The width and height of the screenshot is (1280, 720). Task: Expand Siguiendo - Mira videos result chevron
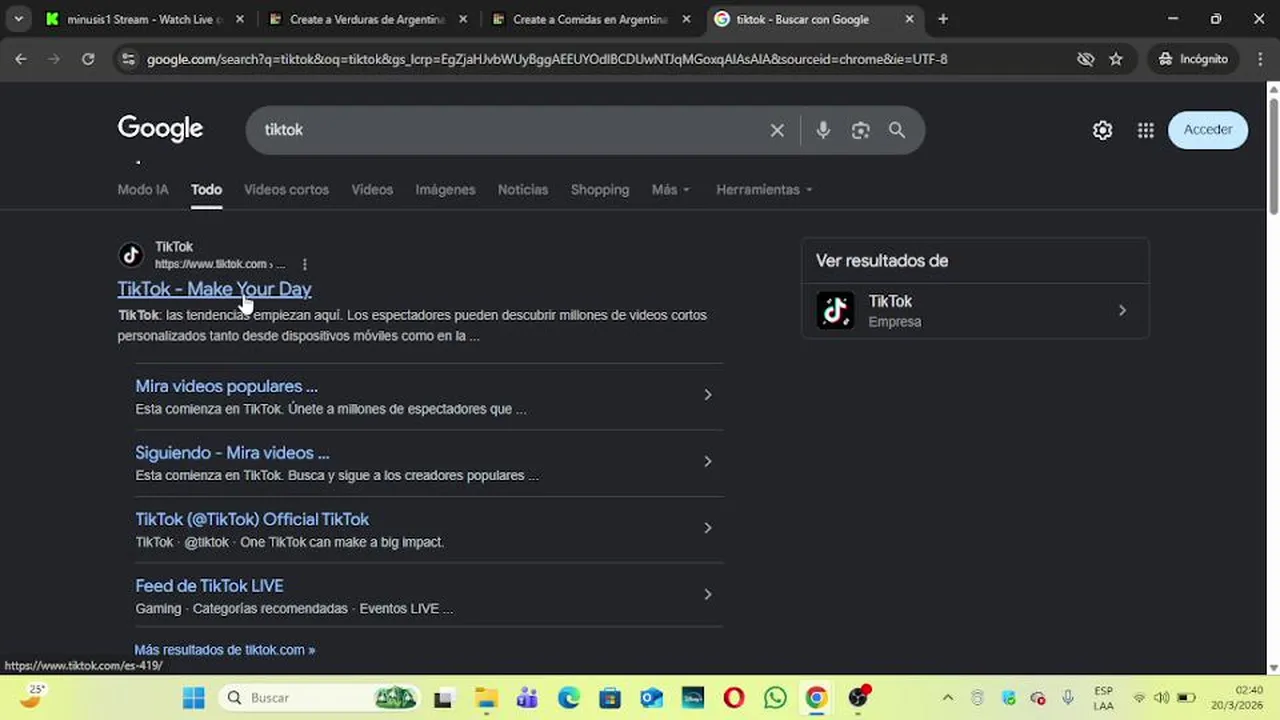click(x=707, y=461)
